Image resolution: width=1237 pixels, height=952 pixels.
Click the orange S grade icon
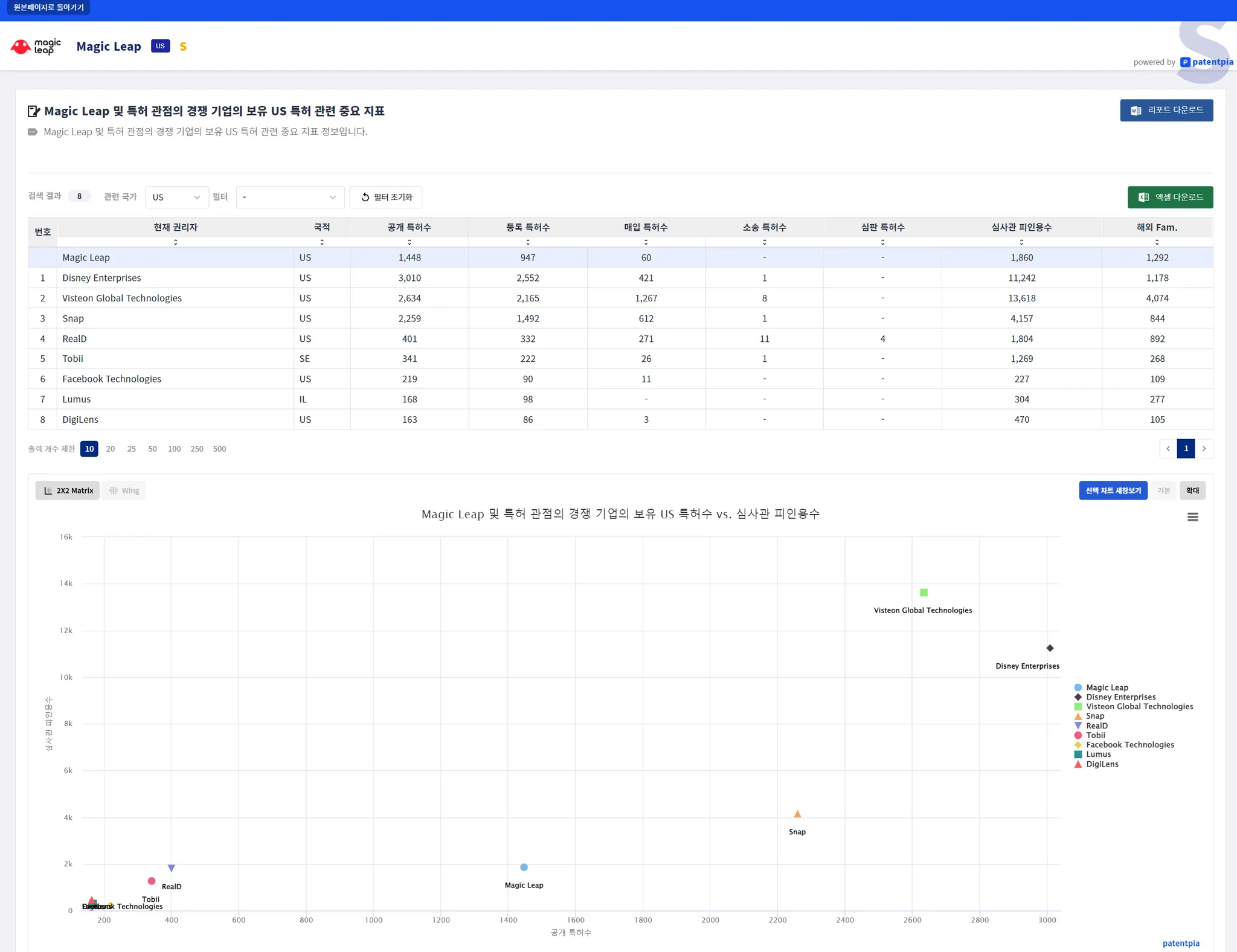tap(183, 47)
